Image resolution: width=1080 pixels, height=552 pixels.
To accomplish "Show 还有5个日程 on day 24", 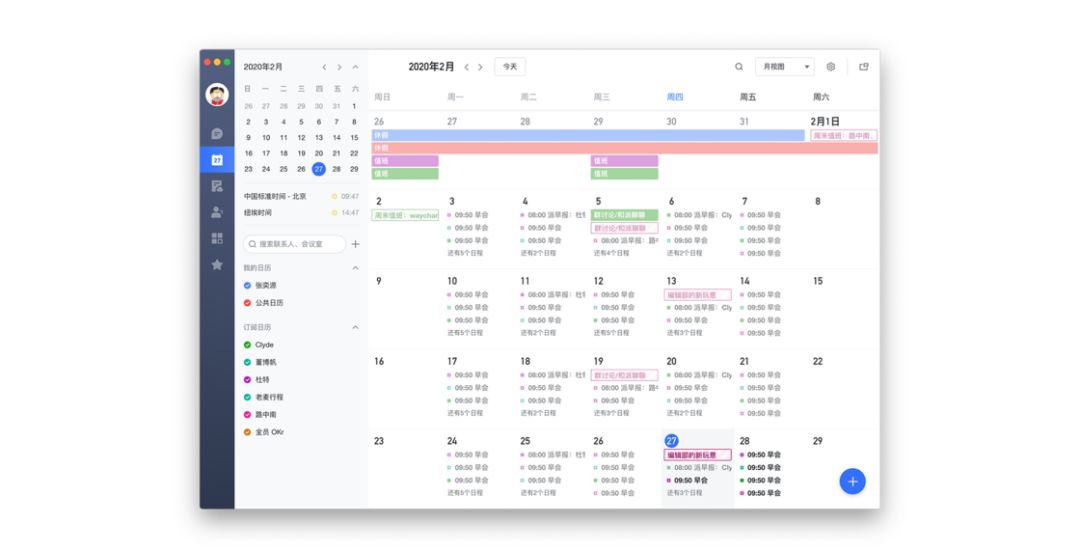I will (x=466, y=493).
